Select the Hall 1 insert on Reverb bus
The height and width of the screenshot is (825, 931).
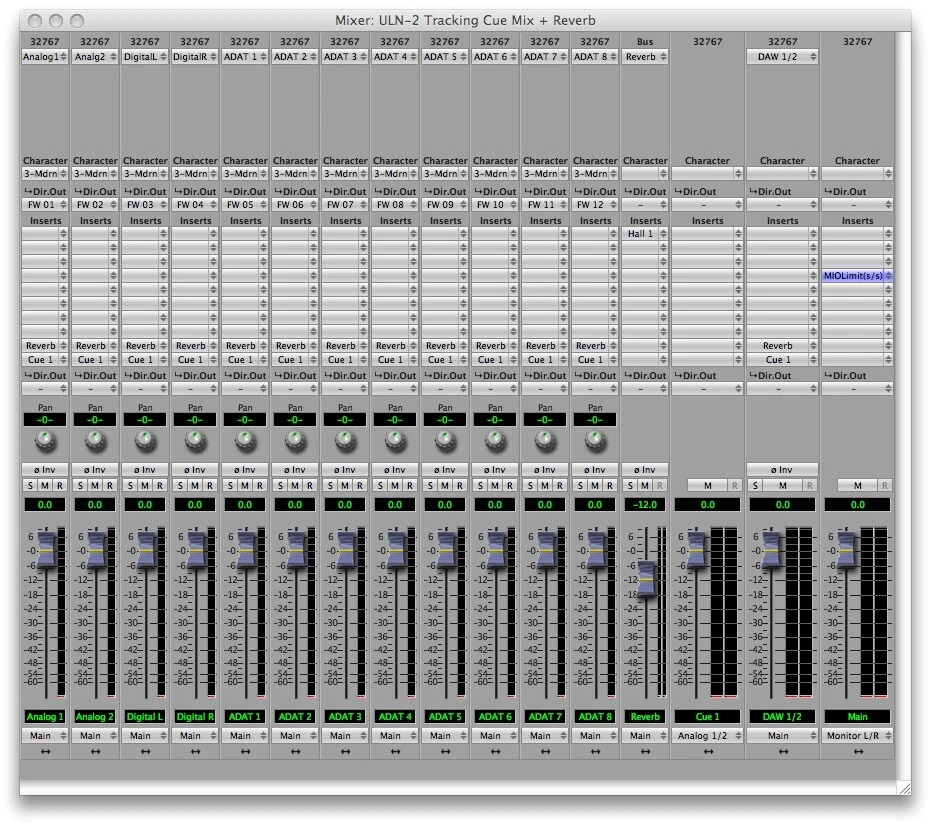[641, 234]
